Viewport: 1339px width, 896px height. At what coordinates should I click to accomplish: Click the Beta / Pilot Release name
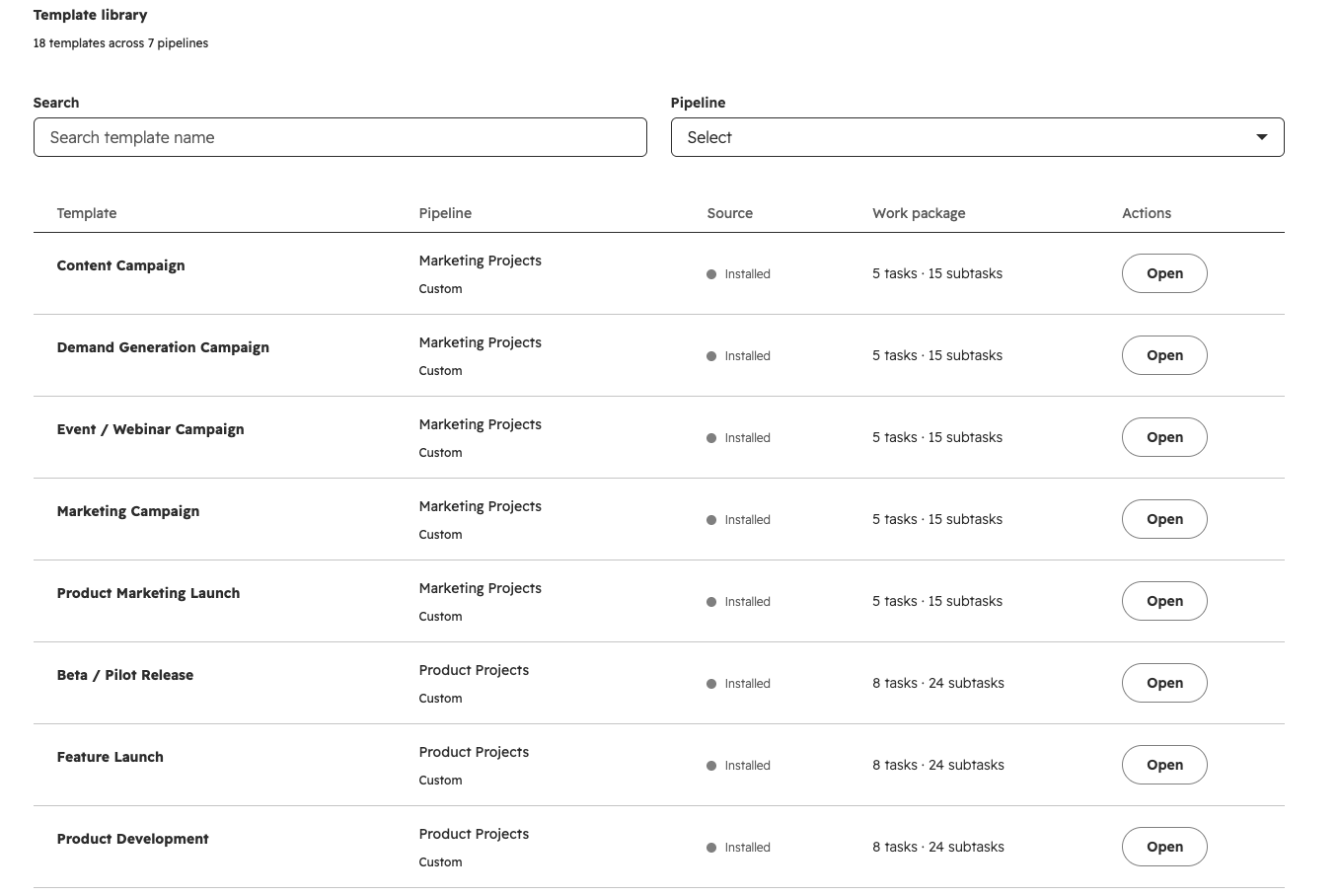click(x=125, y=675)
